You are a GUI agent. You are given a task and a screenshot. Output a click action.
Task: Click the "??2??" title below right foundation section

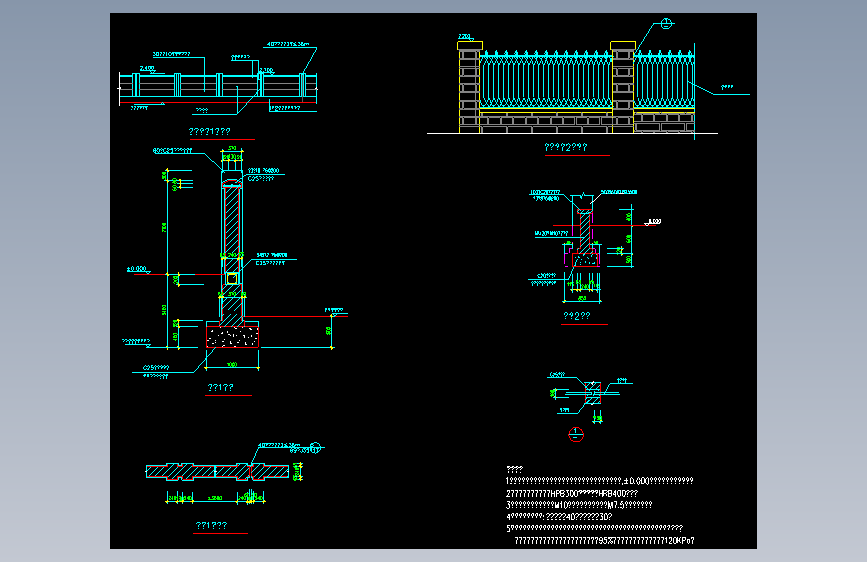[x=577, y=316]
